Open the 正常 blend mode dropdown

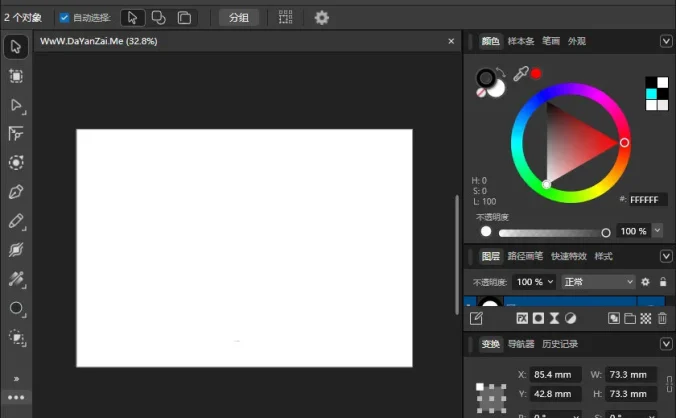pos(598,282)
